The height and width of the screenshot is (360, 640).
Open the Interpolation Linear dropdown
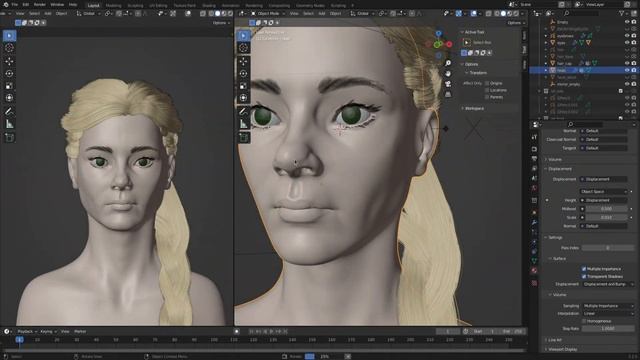(x=608, y=313)
